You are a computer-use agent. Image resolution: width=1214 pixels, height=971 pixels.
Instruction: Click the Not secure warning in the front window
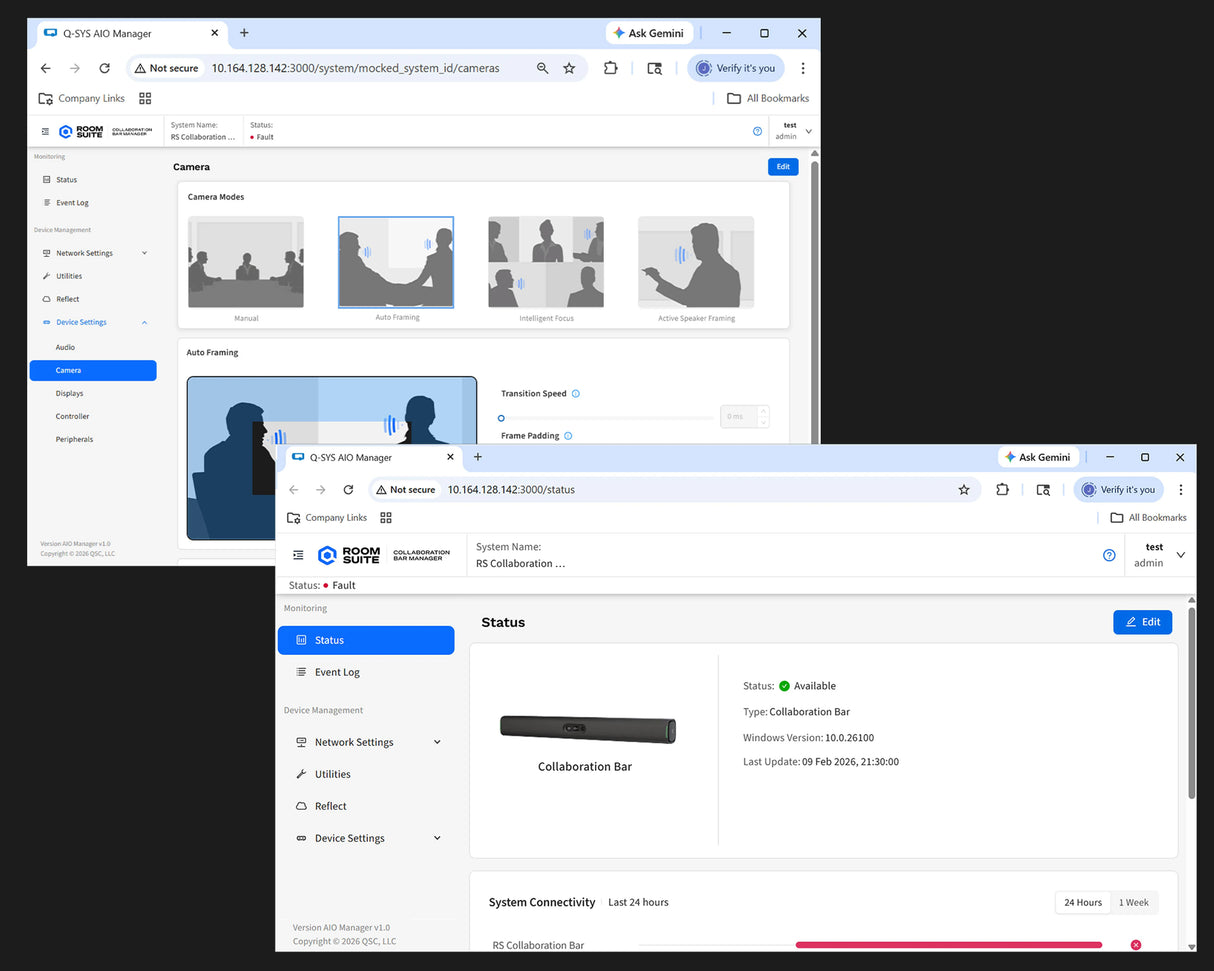tap(406, 489)
